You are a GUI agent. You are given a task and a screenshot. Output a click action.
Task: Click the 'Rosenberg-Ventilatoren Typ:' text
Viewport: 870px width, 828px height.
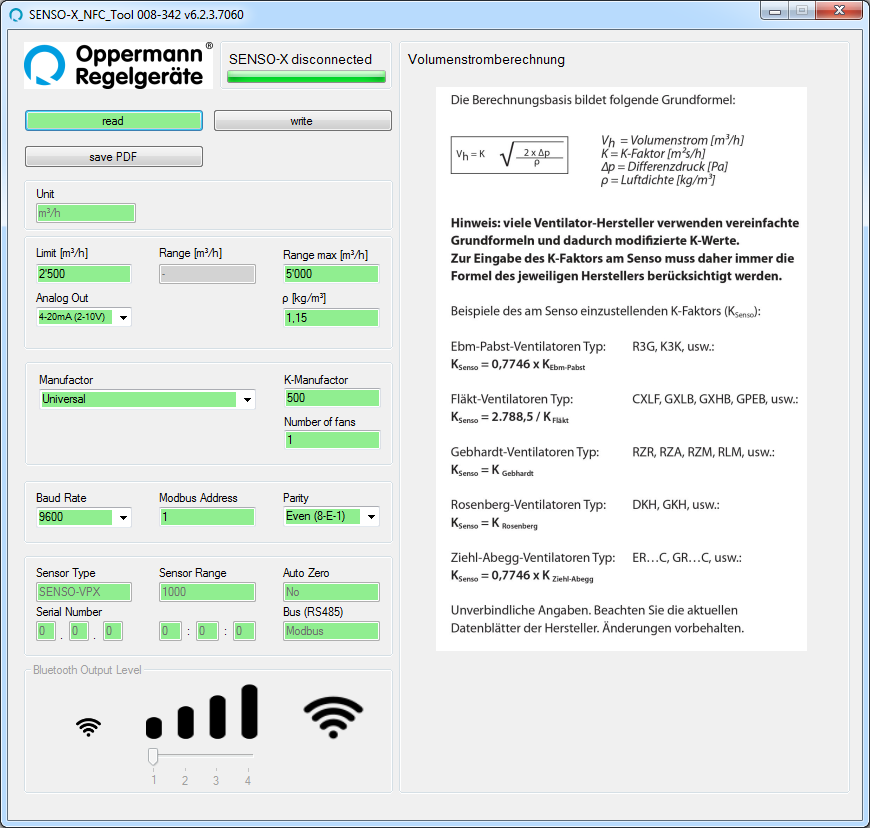pyautogui.click(x=528, y=505)
